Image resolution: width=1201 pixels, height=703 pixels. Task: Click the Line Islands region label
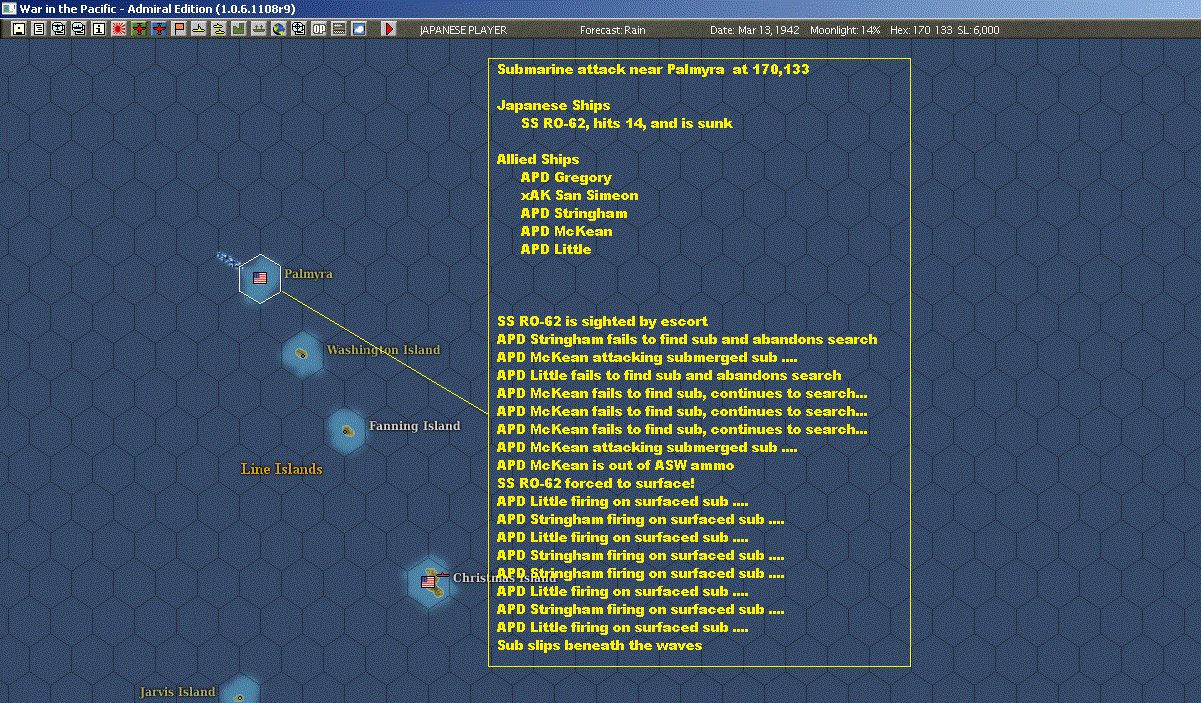point(282,469)
